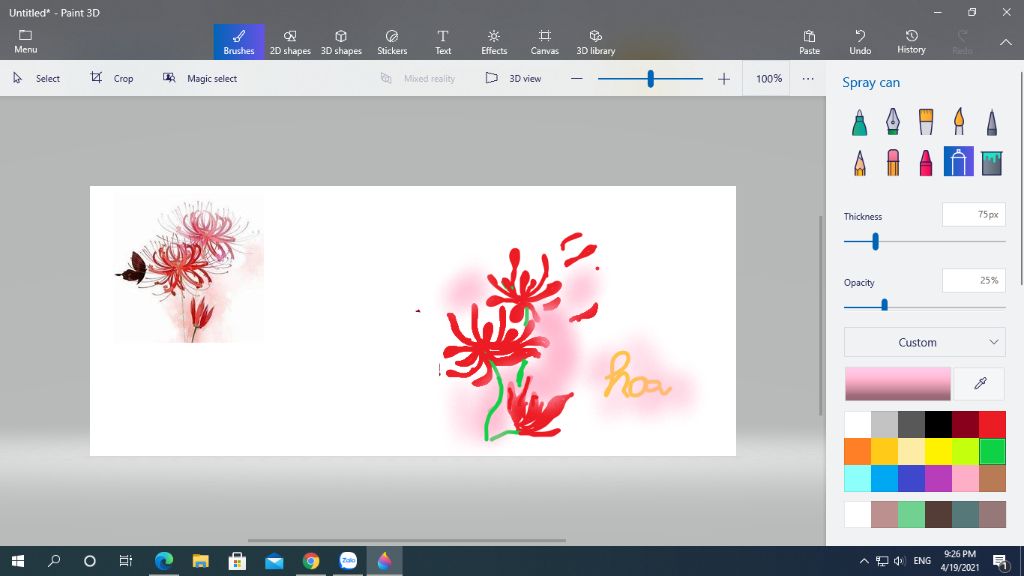Choose the yellow color swatch

[938, 451]
